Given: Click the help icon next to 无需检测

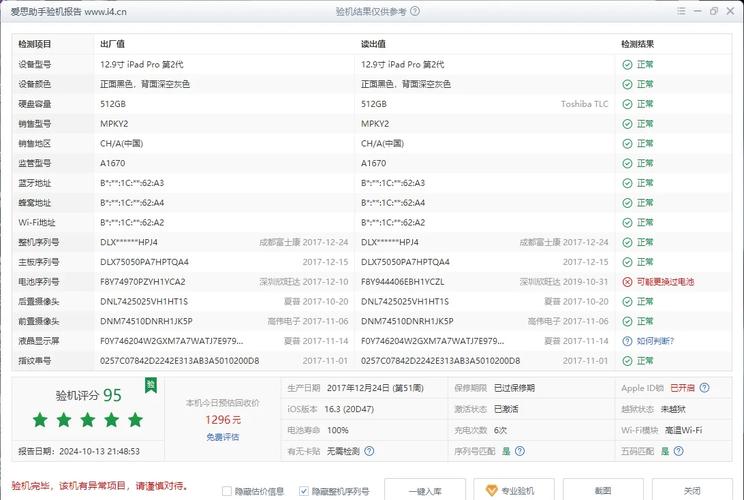Looking at the screenshot, I should tap(369, 451).
